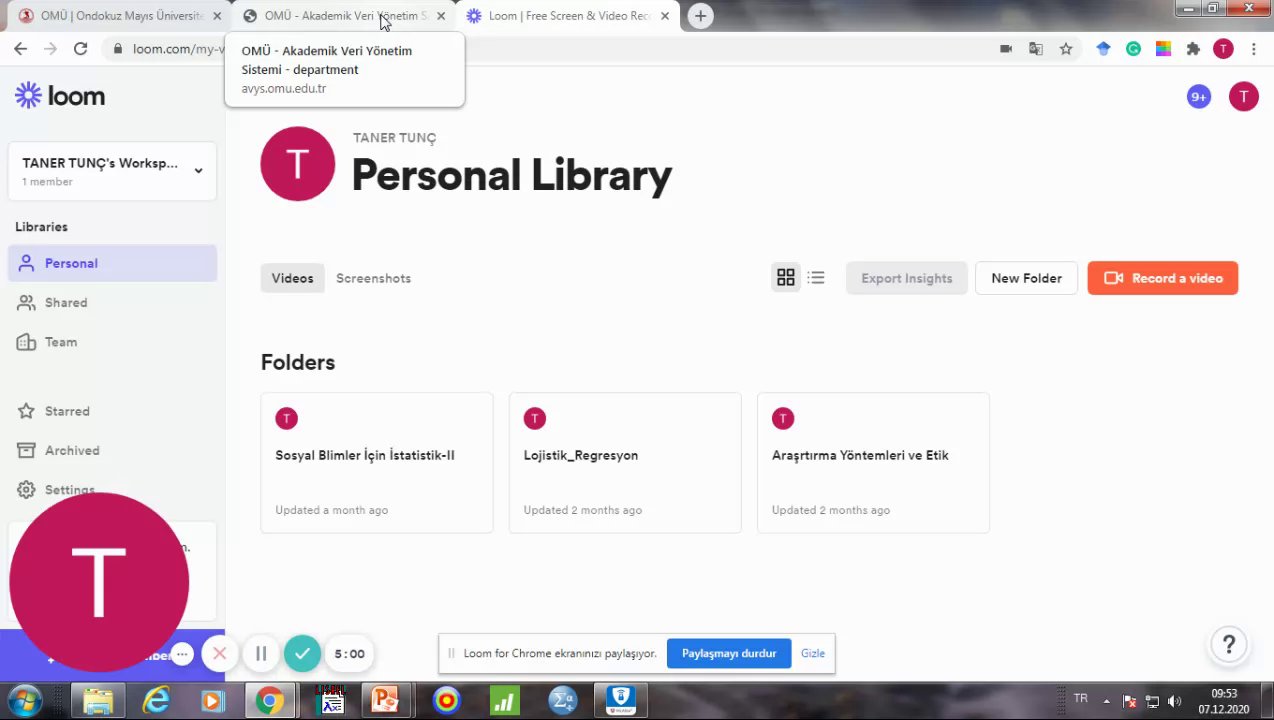Open the 9+ notifications badge
The width and height of the screenshot is (1274, 720).
tap(1198, 96)
